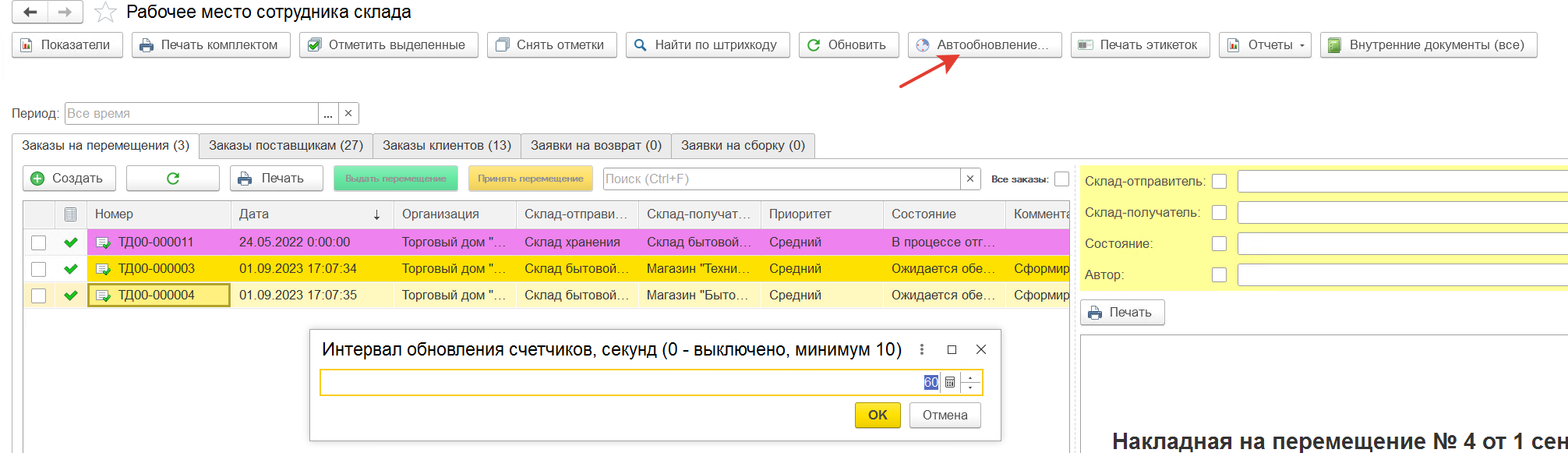Image resolution: width=1568 pixels, height=453 pixels.
Task: Click Снять отметки
Action: click(x=553, y=45)
